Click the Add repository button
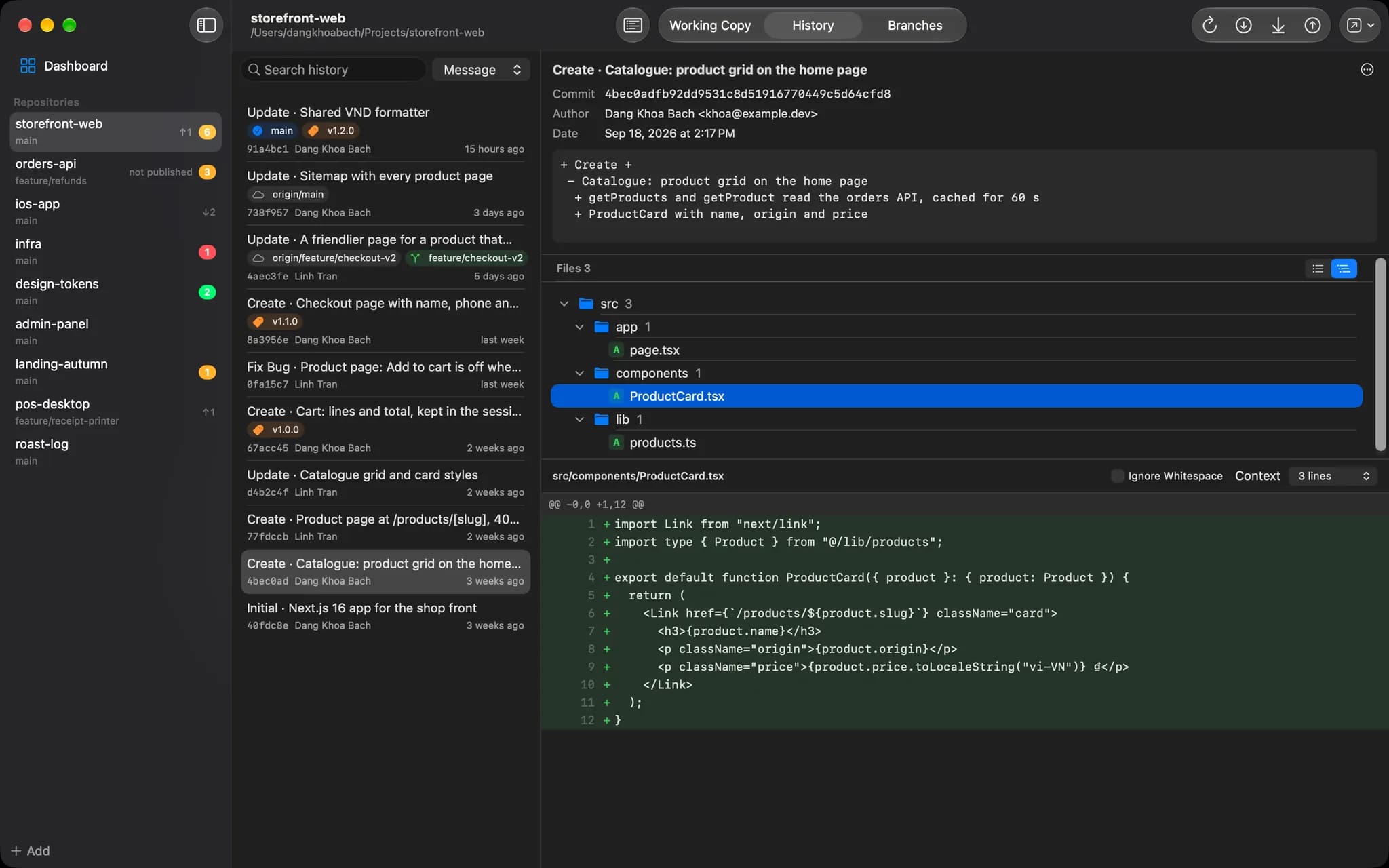Viewport: 1389px width, 868px height. click(x=31, y=851)
